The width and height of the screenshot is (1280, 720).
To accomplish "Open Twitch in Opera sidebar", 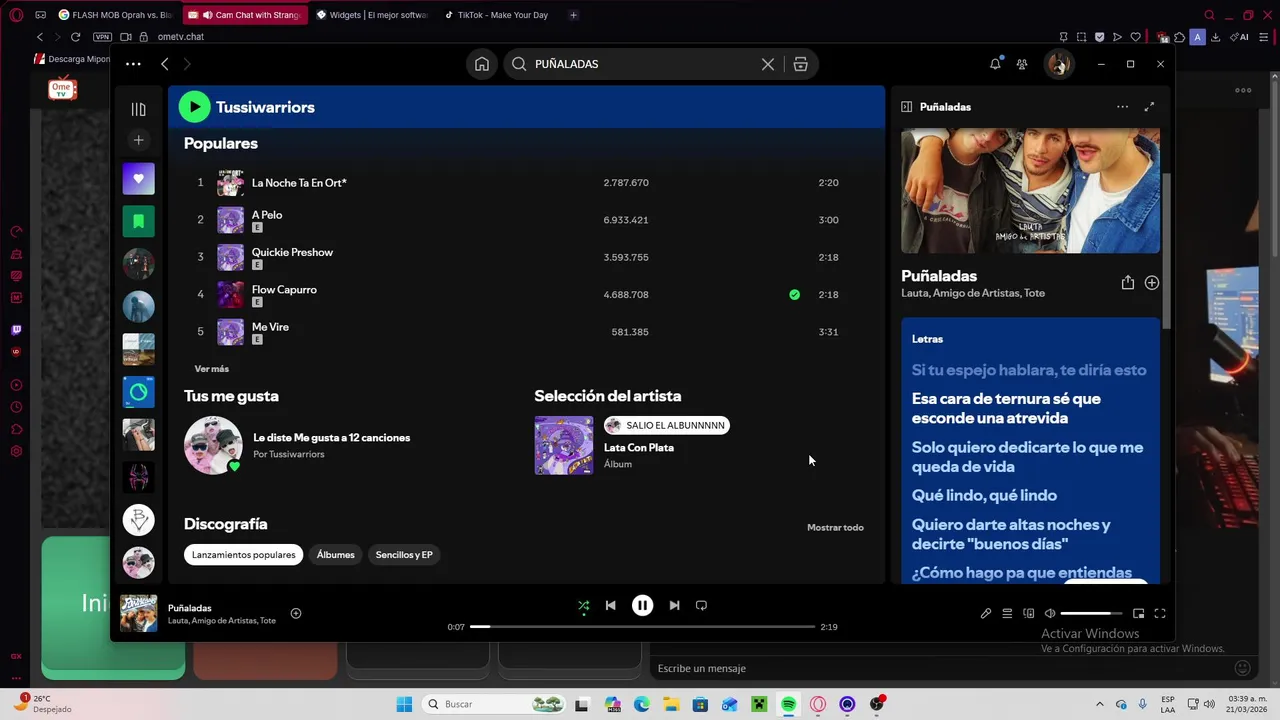I will point(16,330).
